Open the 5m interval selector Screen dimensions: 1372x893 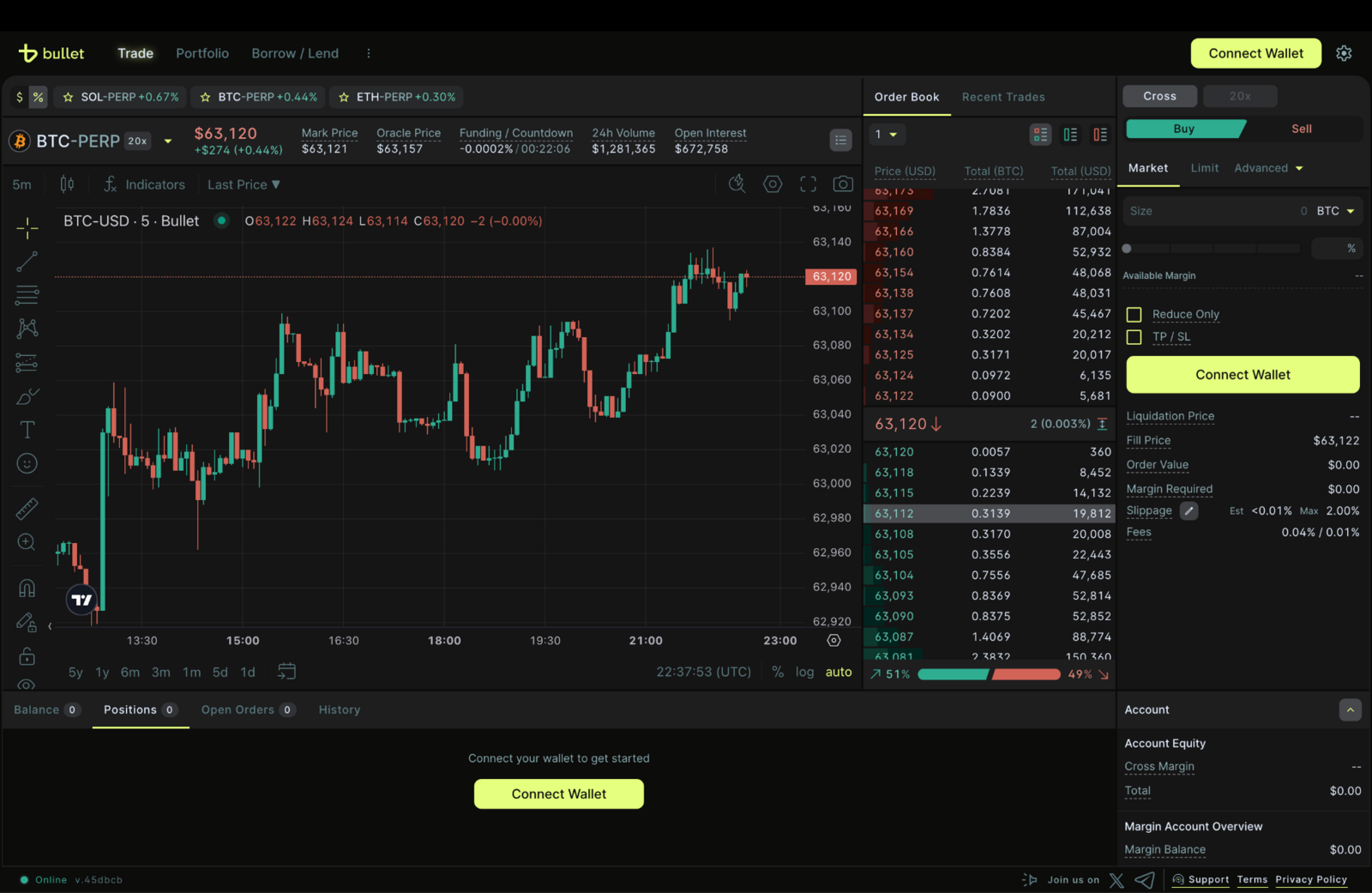coord(22,184)
